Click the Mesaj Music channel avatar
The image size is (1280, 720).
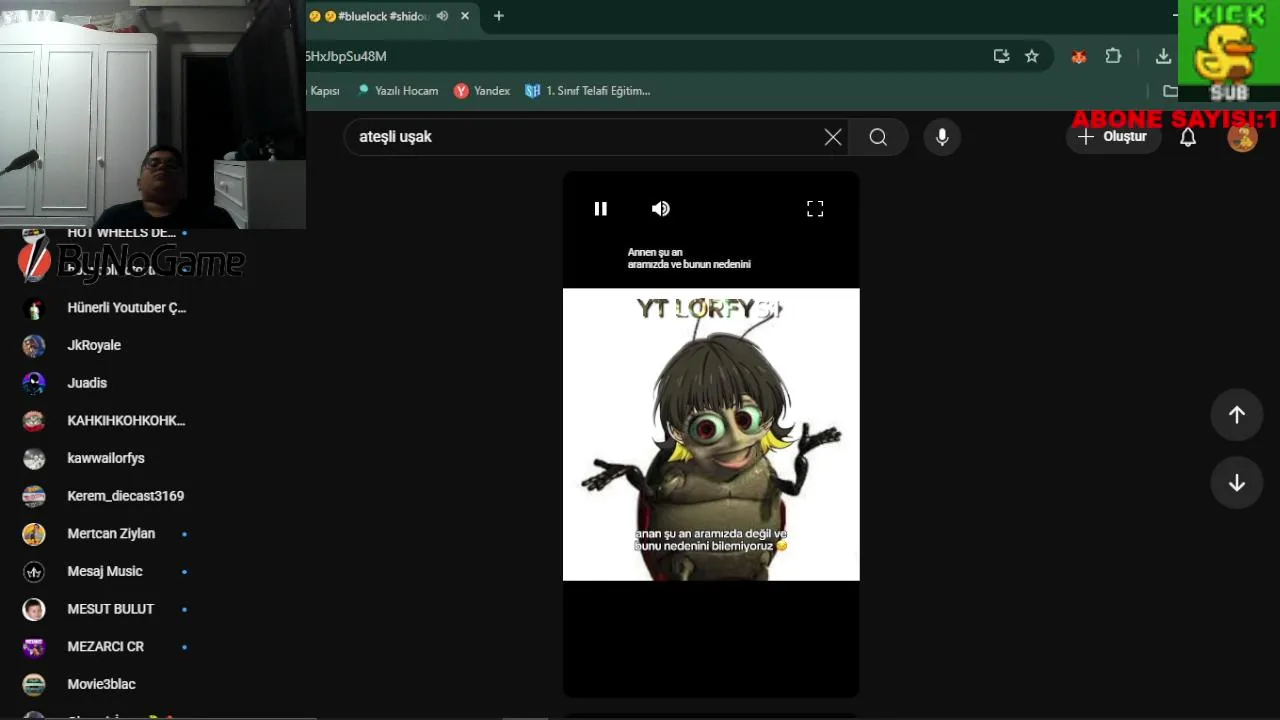[34, 572]
